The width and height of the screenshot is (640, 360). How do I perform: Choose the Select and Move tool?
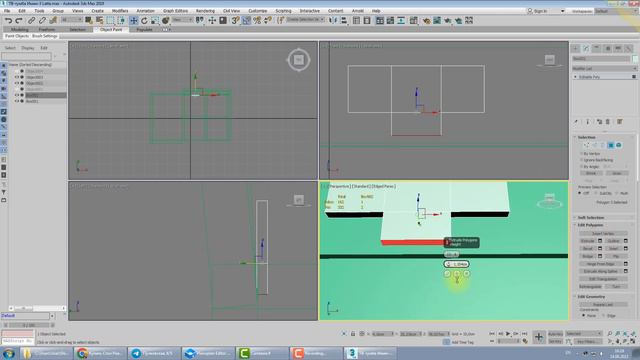tap(133, 20)
